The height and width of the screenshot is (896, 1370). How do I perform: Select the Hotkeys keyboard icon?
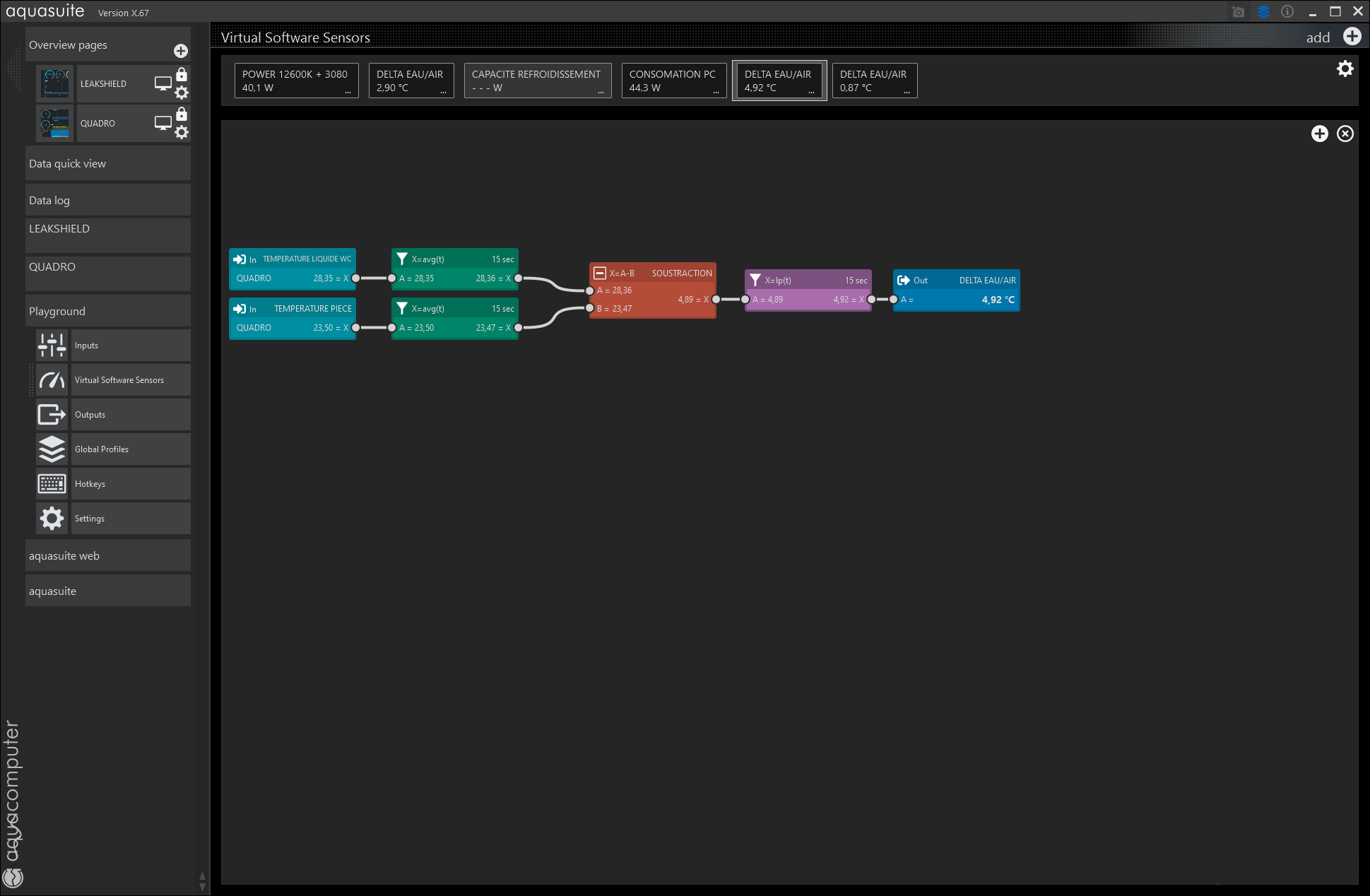52,484
